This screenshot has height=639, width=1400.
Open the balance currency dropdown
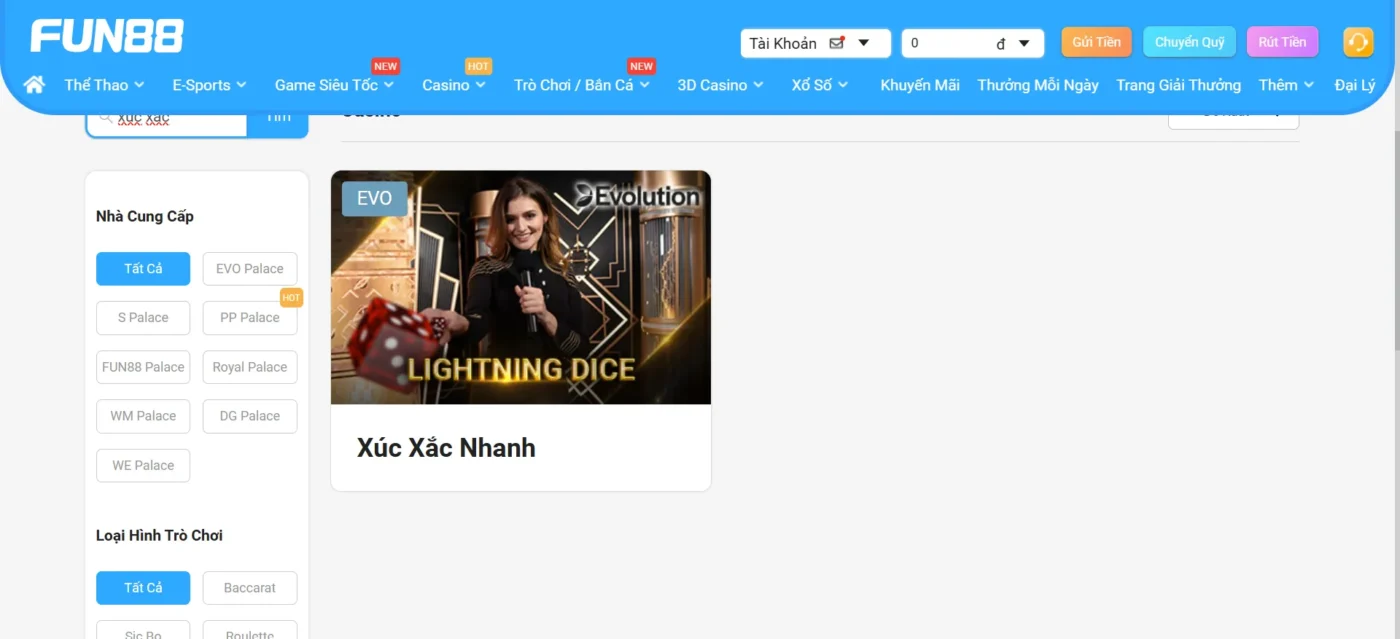[x=1023, y=43]
